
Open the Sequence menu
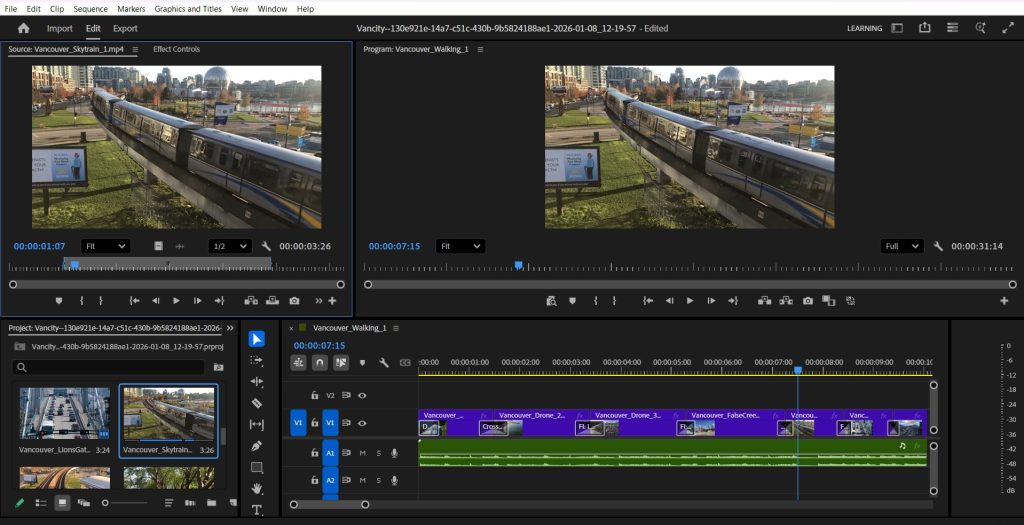click(90, 9)
